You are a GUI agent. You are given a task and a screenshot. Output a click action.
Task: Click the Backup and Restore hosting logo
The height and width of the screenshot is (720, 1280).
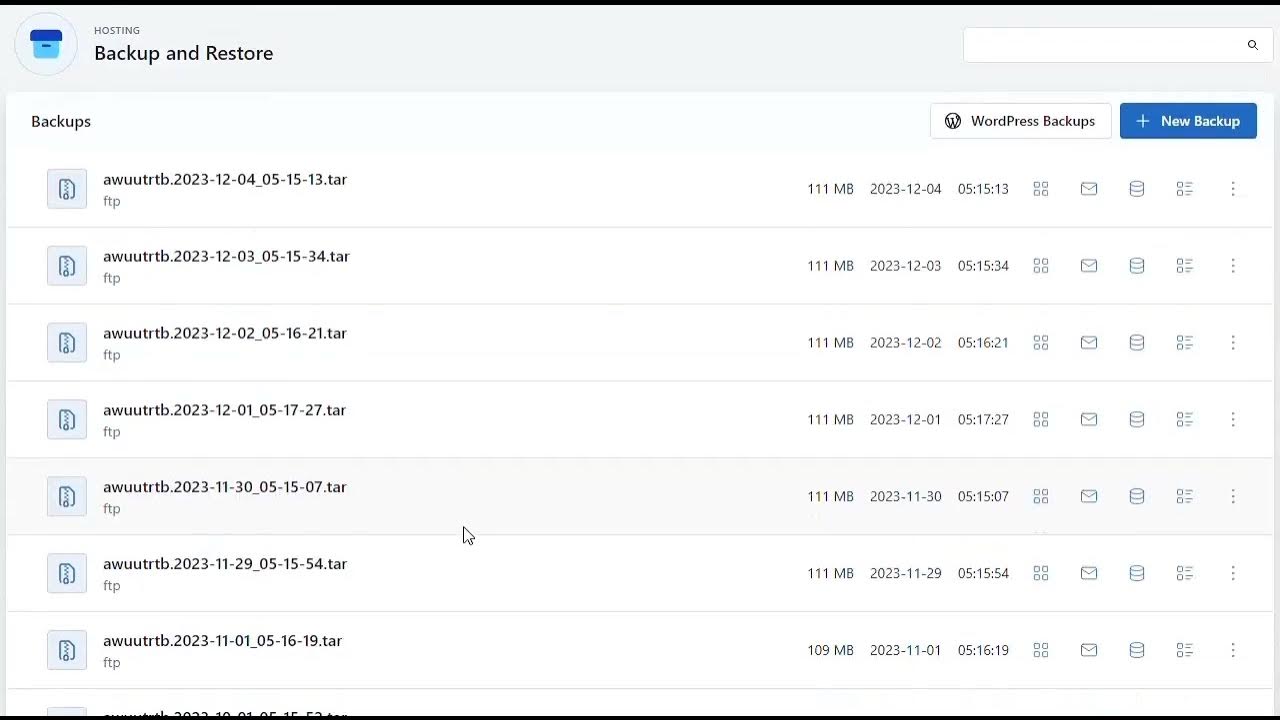[46, 44]
